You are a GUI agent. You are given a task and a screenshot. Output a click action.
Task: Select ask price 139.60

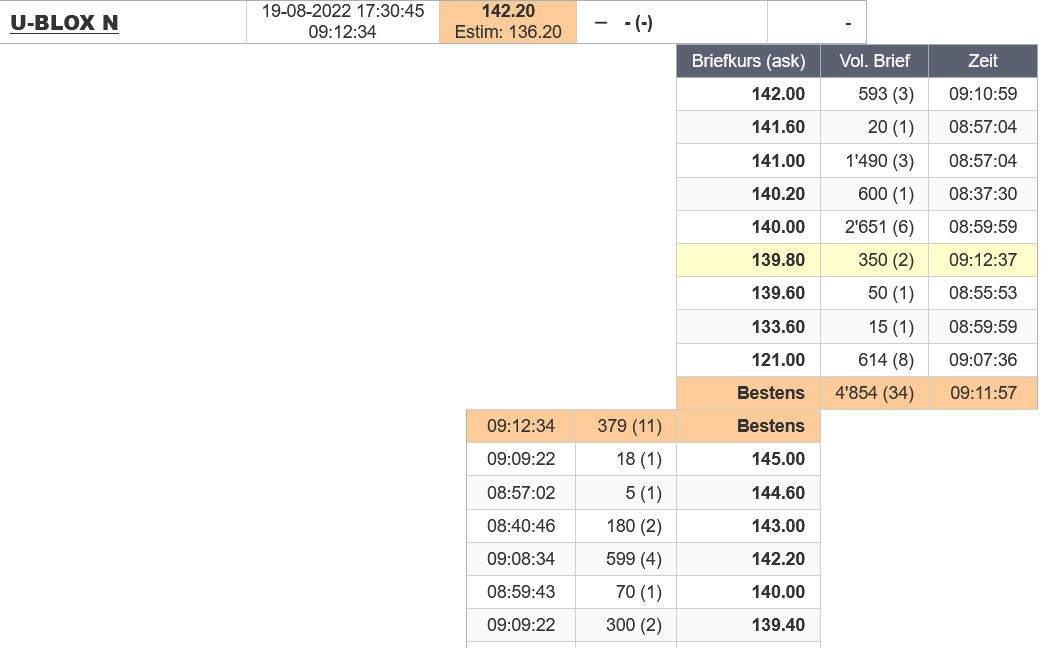click(778, 293)
